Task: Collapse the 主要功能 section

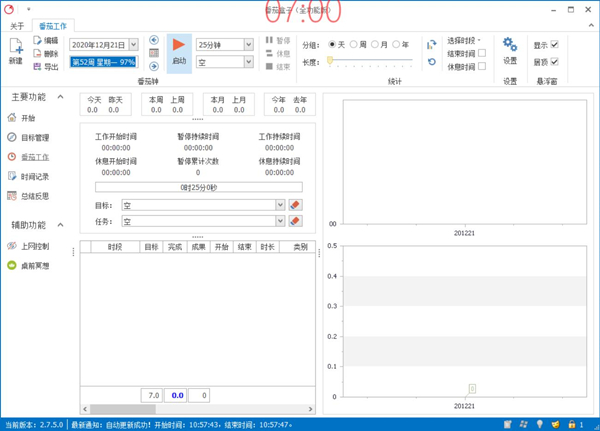Action: click(60, 97)
